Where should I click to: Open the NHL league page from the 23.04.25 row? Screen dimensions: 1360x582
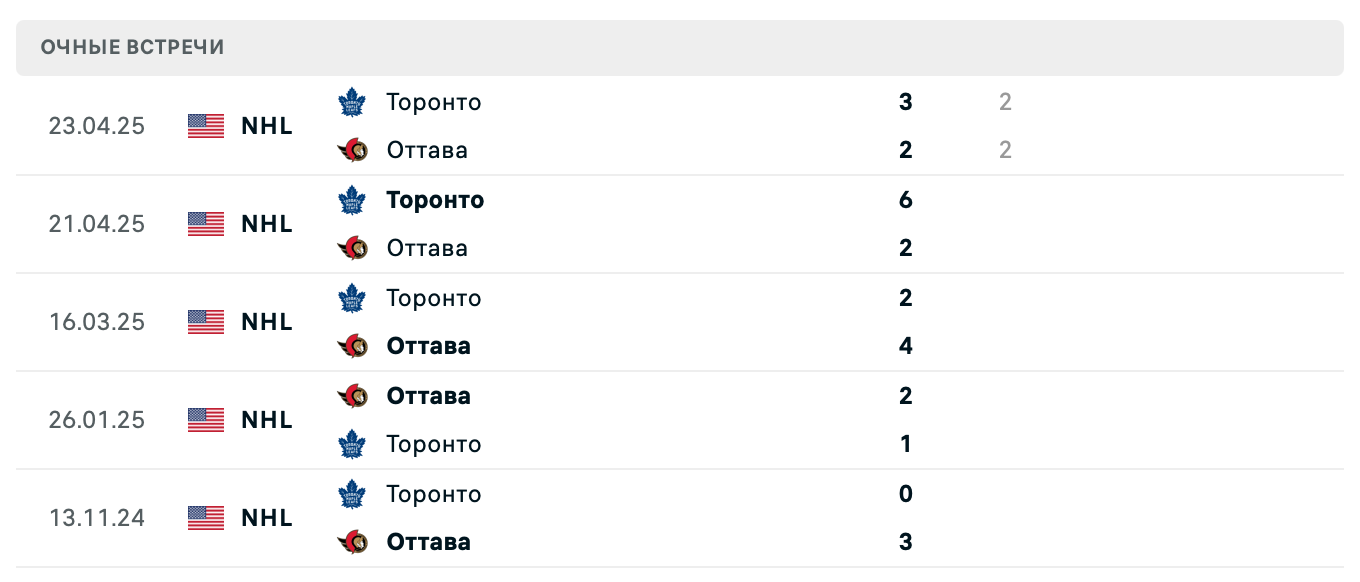coord(265,125)
